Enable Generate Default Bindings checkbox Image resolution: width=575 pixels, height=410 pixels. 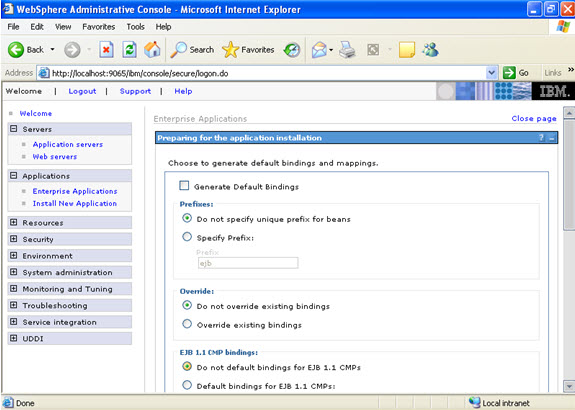tap(184, 186)
